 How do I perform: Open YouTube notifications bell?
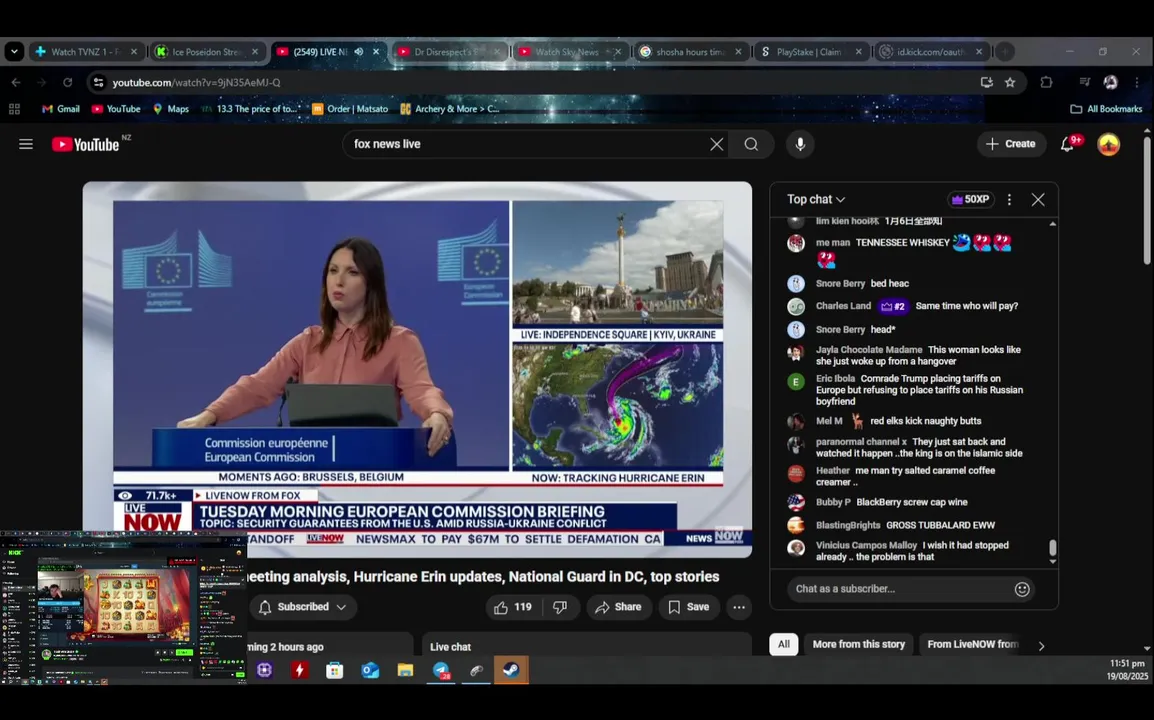1068,144
